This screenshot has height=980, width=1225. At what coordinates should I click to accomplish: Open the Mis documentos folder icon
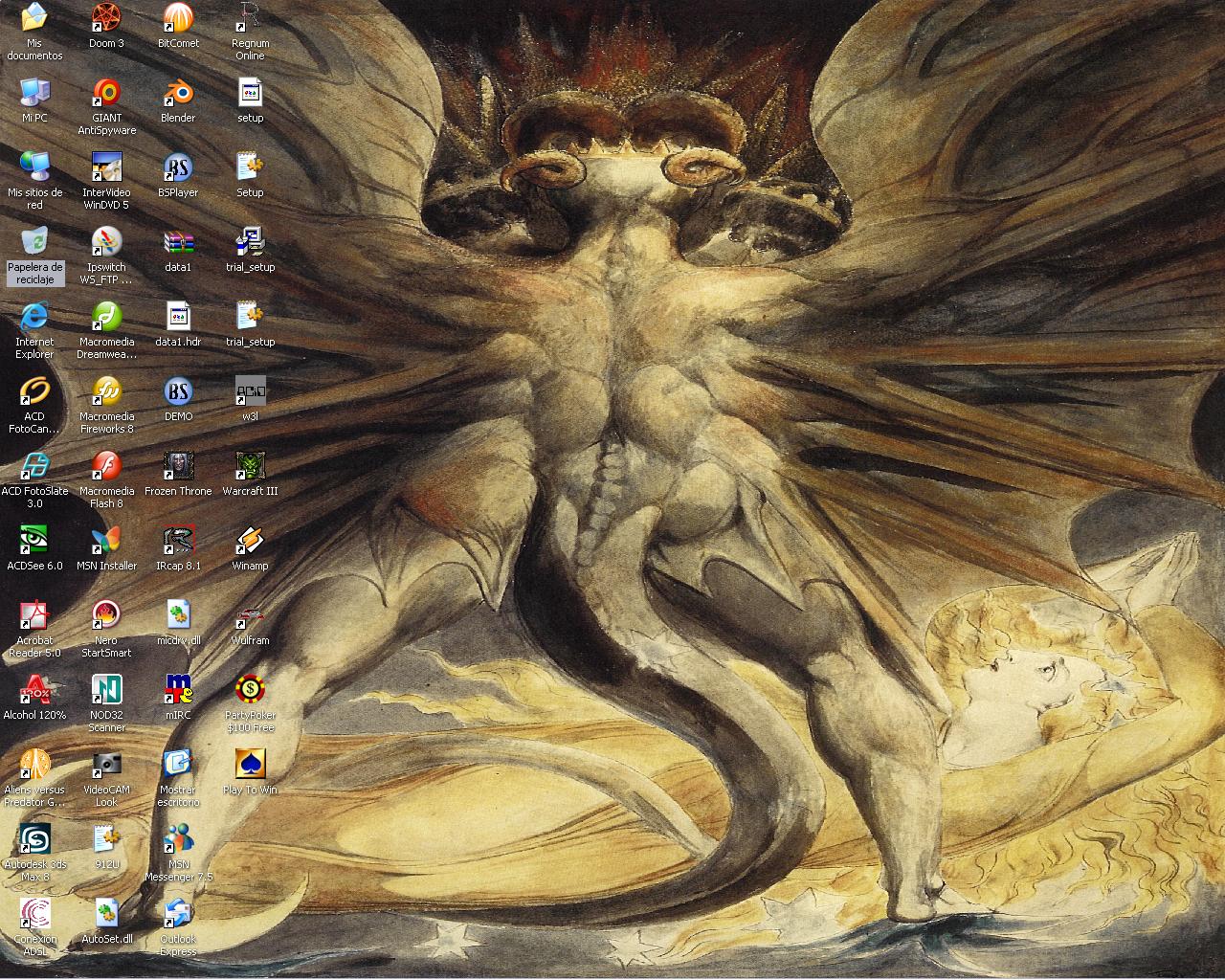(34, 17)
